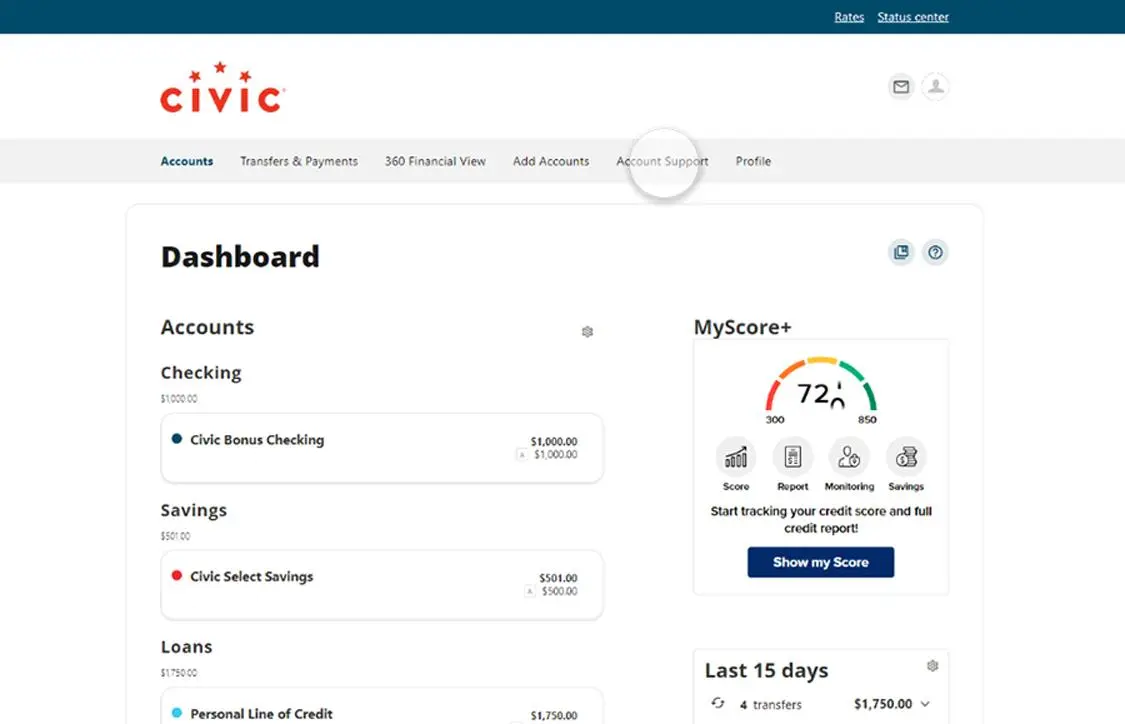Open the Savings icon in MyScore+ section
This screenshot has height=724, width=1125.
pyautogui.click(x=906, y=459)
